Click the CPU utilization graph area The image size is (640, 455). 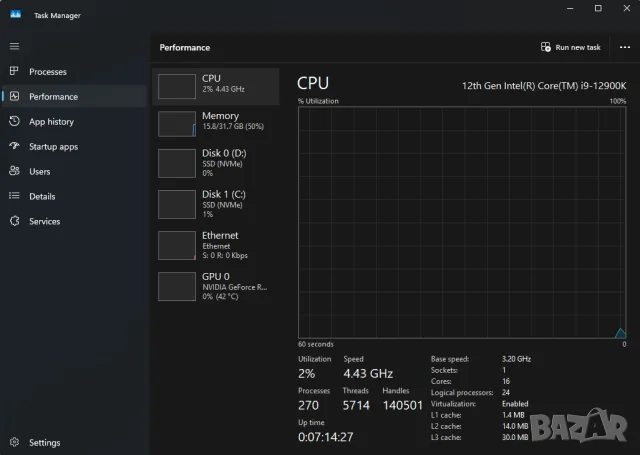coord(462,222)
